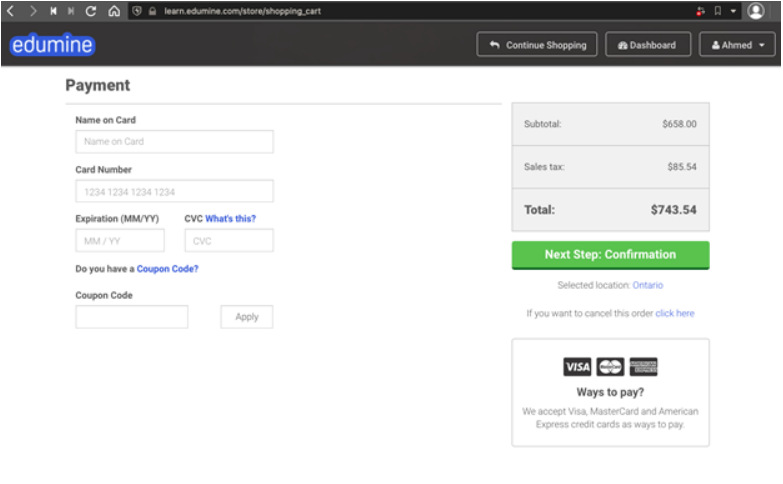Go back using browser back arrow
Viewport: 783px width, 484px height.
(x=10, y=11)
